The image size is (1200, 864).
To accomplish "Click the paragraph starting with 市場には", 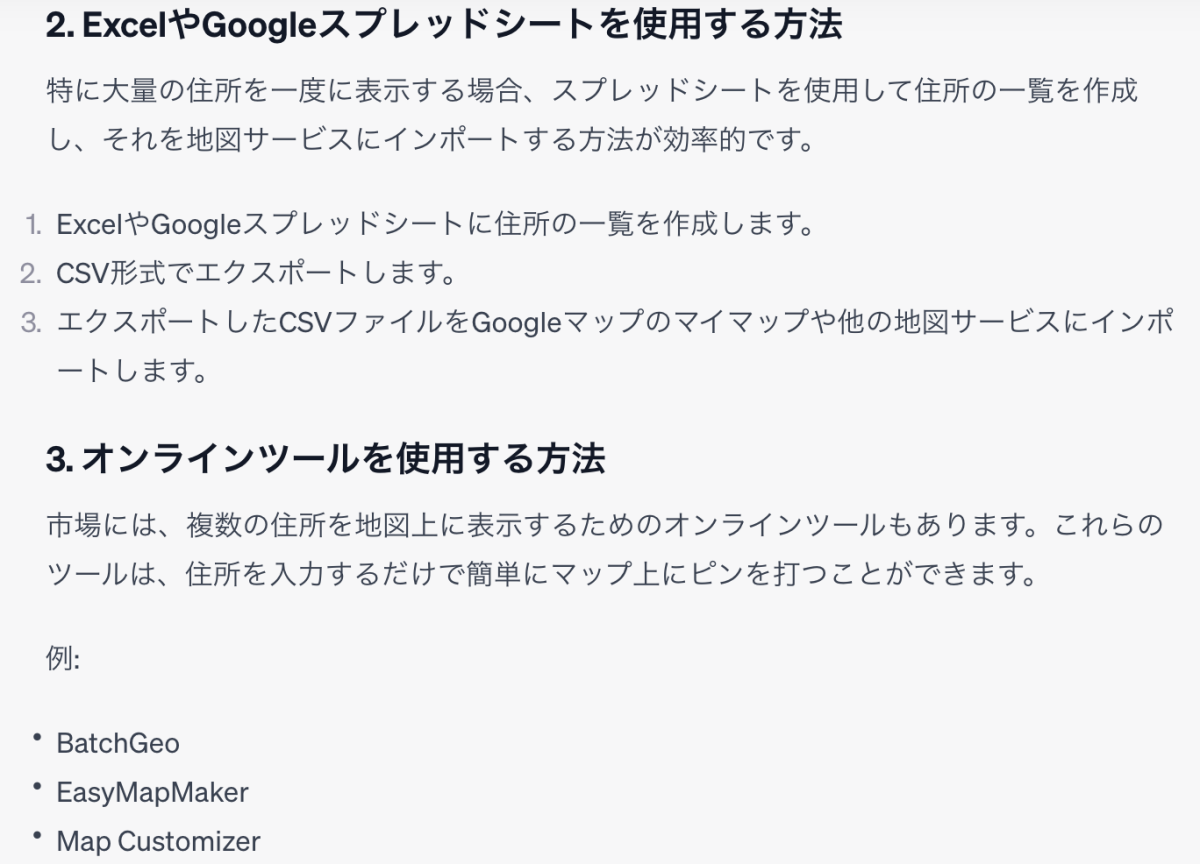I will [x=605, y=526].
